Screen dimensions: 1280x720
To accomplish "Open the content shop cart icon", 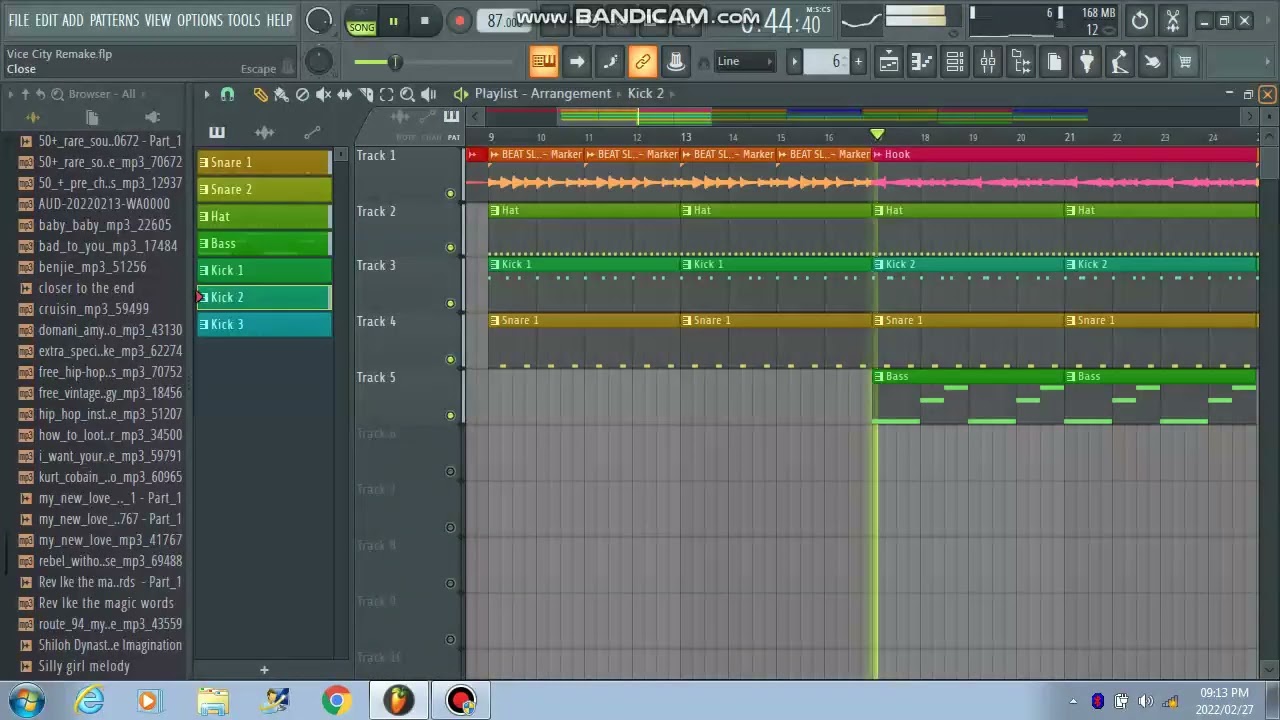I will point(1185,62).
